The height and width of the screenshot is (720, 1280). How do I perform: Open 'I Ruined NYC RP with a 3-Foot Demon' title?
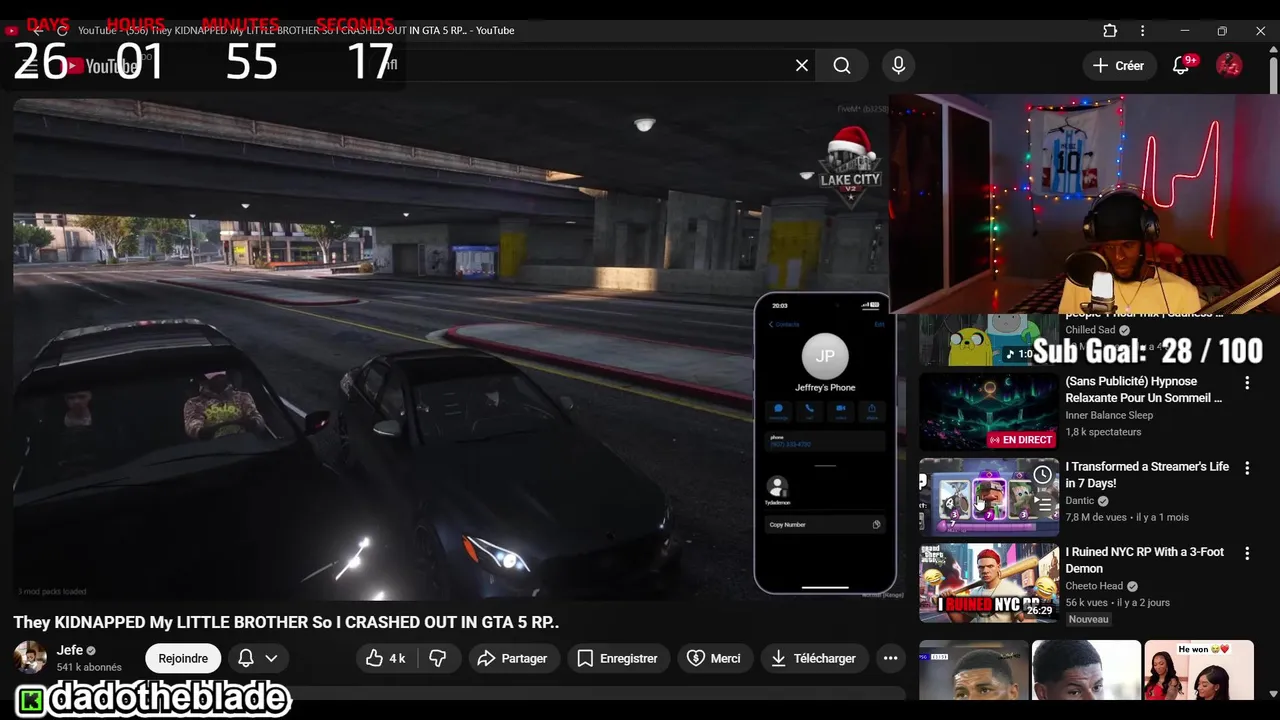(x=1145, y=560)
